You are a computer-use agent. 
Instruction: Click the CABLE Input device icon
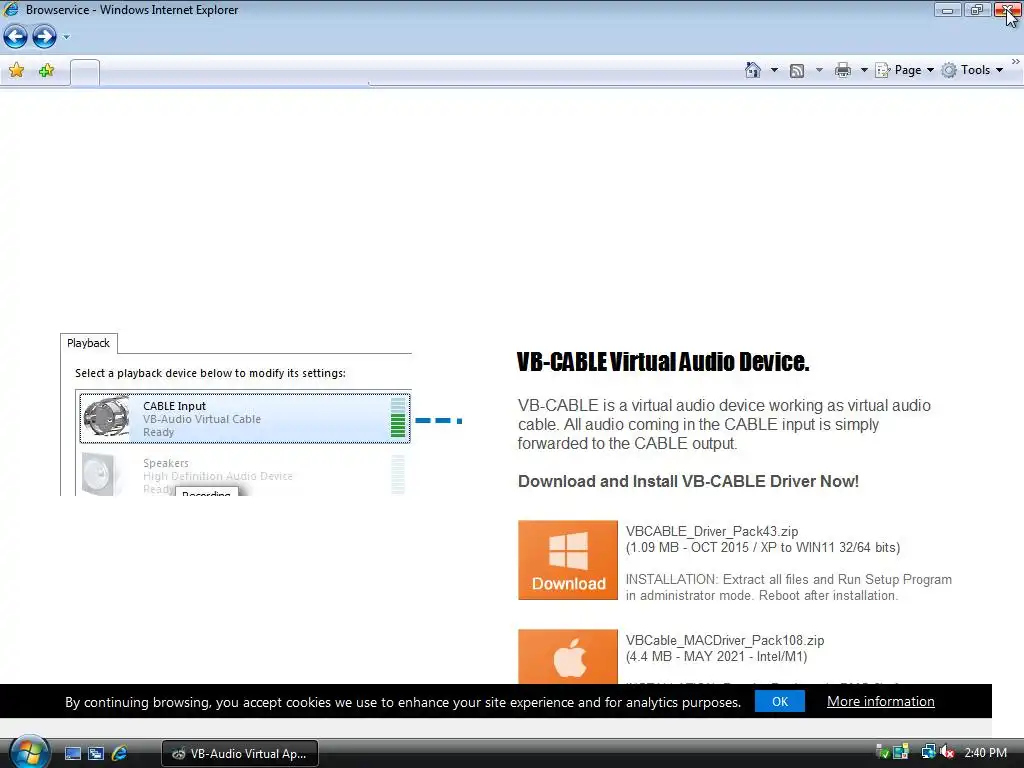(x=107, y=417)
